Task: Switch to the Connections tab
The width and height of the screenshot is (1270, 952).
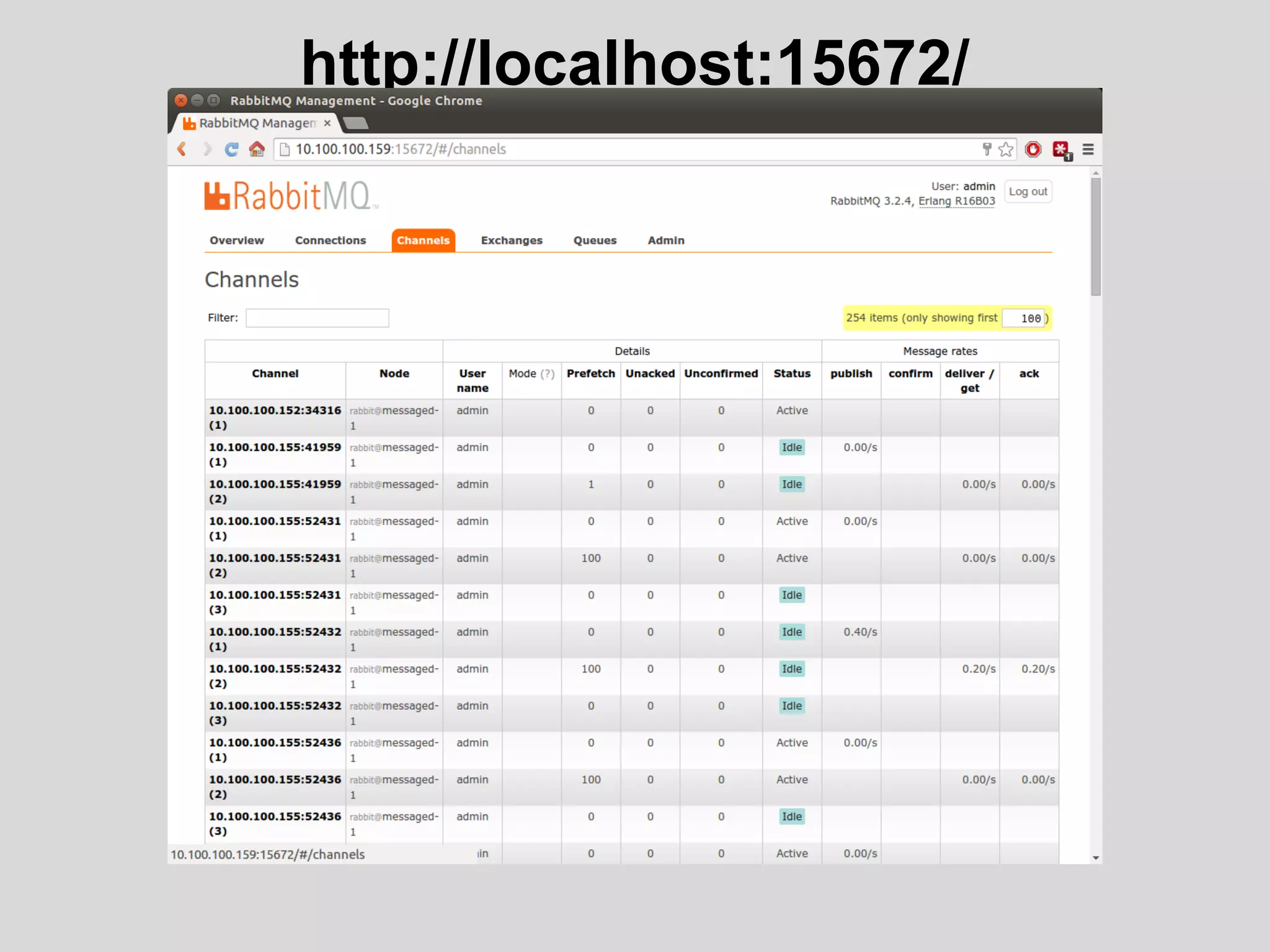Action: point(331,240)
